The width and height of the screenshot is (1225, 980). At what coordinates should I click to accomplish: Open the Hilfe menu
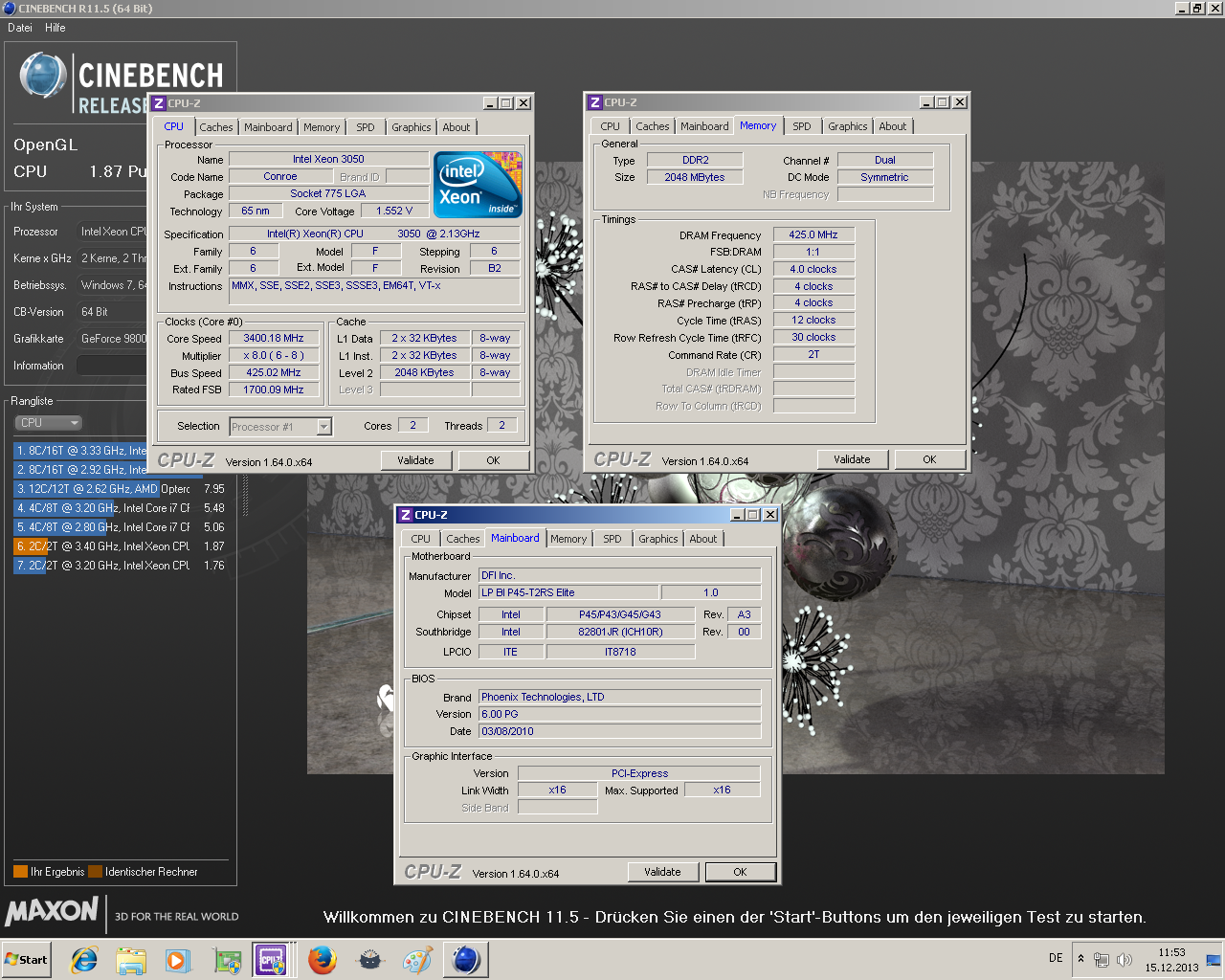(56, 28)
